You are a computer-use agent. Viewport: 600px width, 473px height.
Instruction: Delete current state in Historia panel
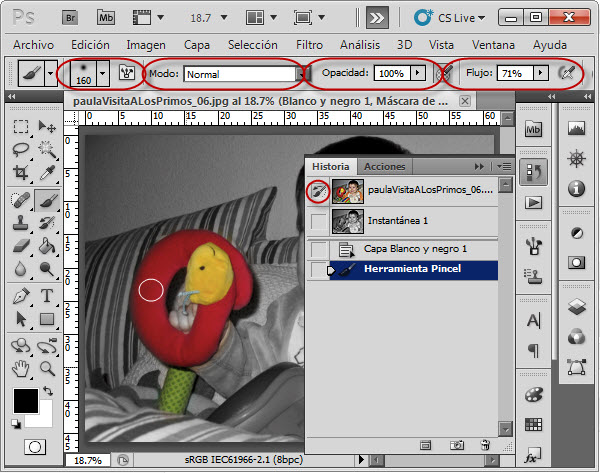click(x=485, y=445)
